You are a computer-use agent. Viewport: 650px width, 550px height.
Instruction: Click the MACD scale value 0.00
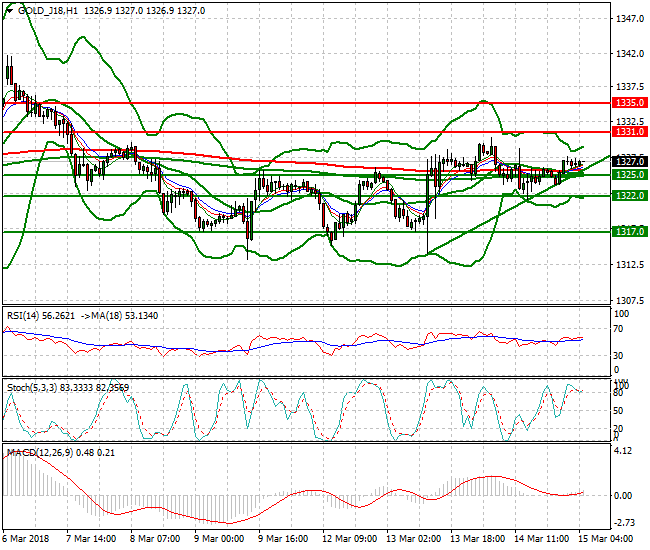click(x=623, y=496)
